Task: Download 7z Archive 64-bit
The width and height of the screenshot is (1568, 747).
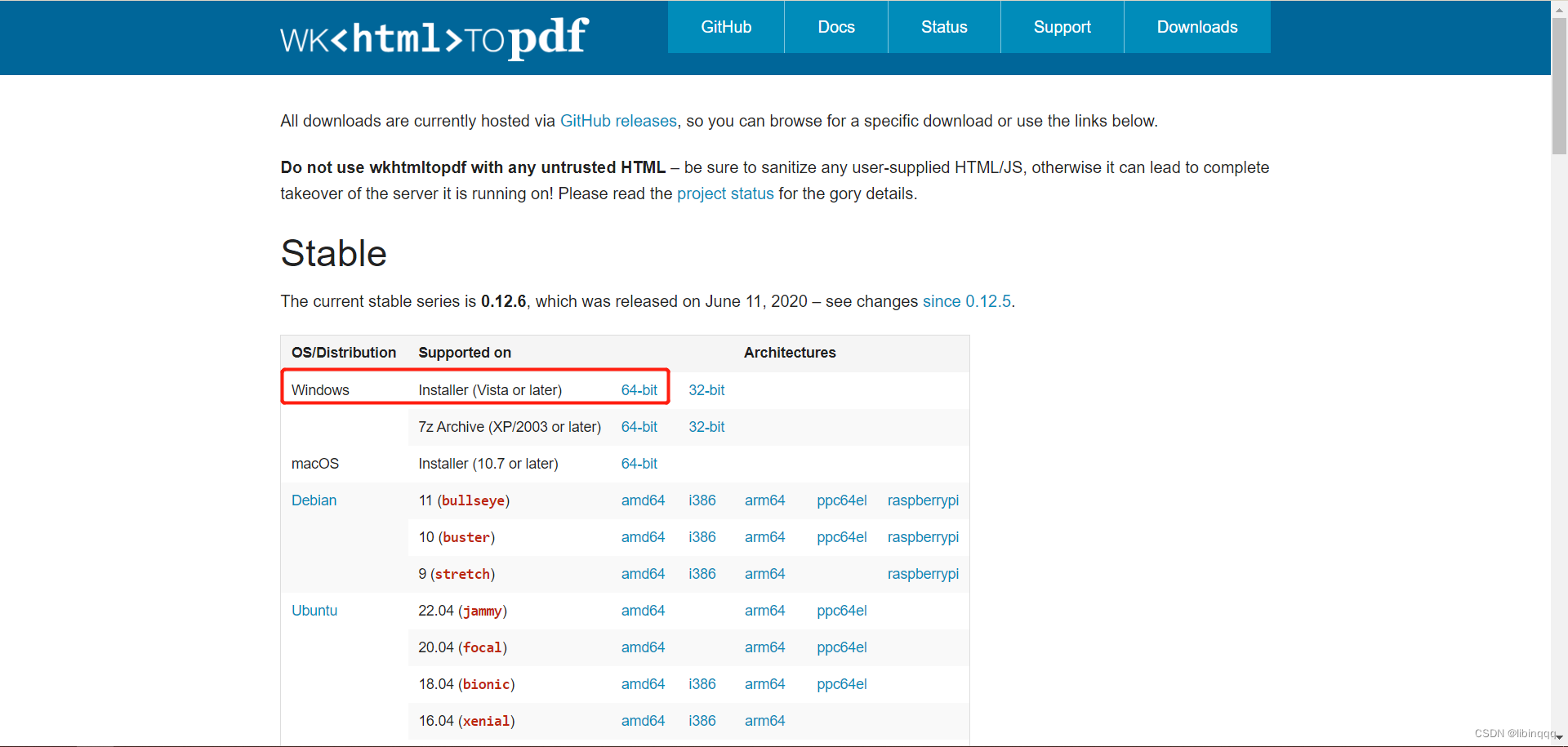Action: [x=639, y=427]
